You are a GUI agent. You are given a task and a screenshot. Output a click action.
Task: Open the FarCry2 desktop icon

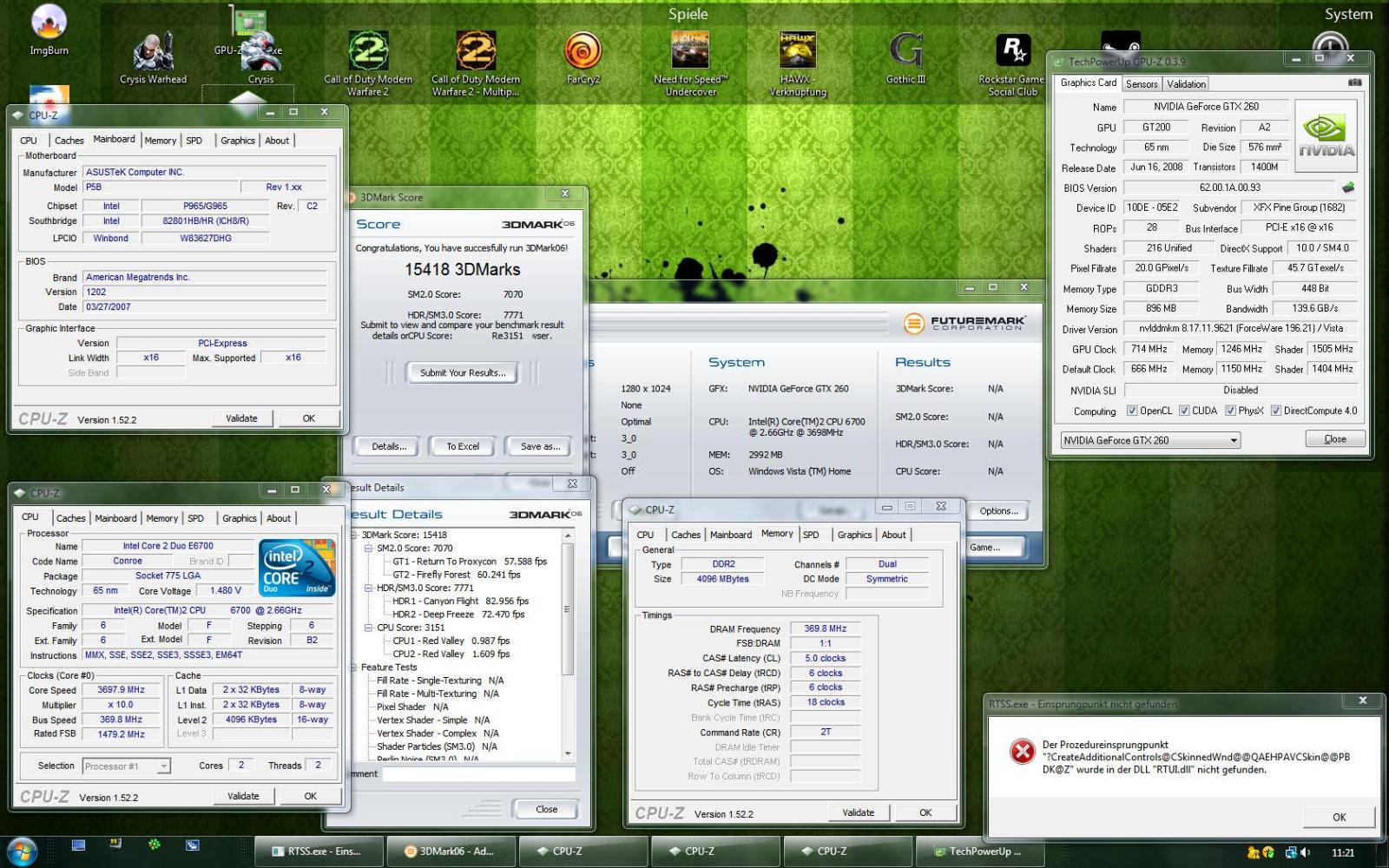(583, 58)
